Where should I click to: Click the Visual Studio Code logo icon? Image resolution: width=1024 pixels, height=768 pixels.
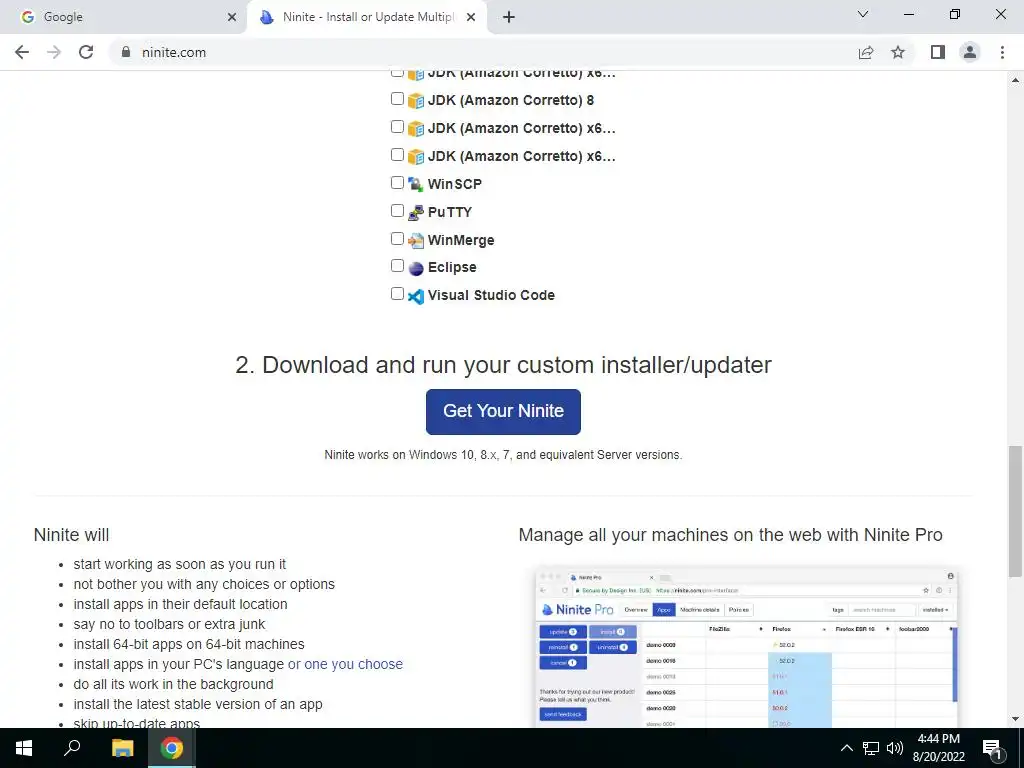[415, 296]
